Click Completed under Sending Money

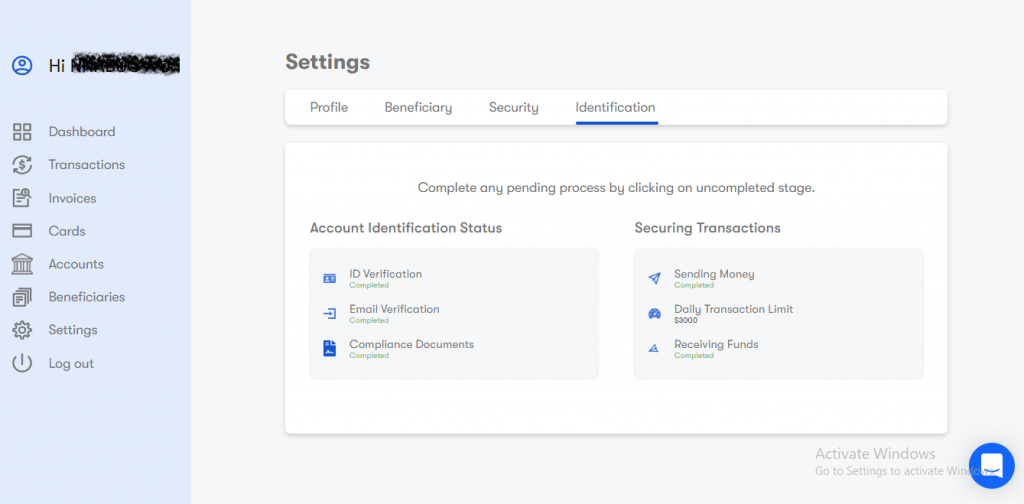(694, 285)
